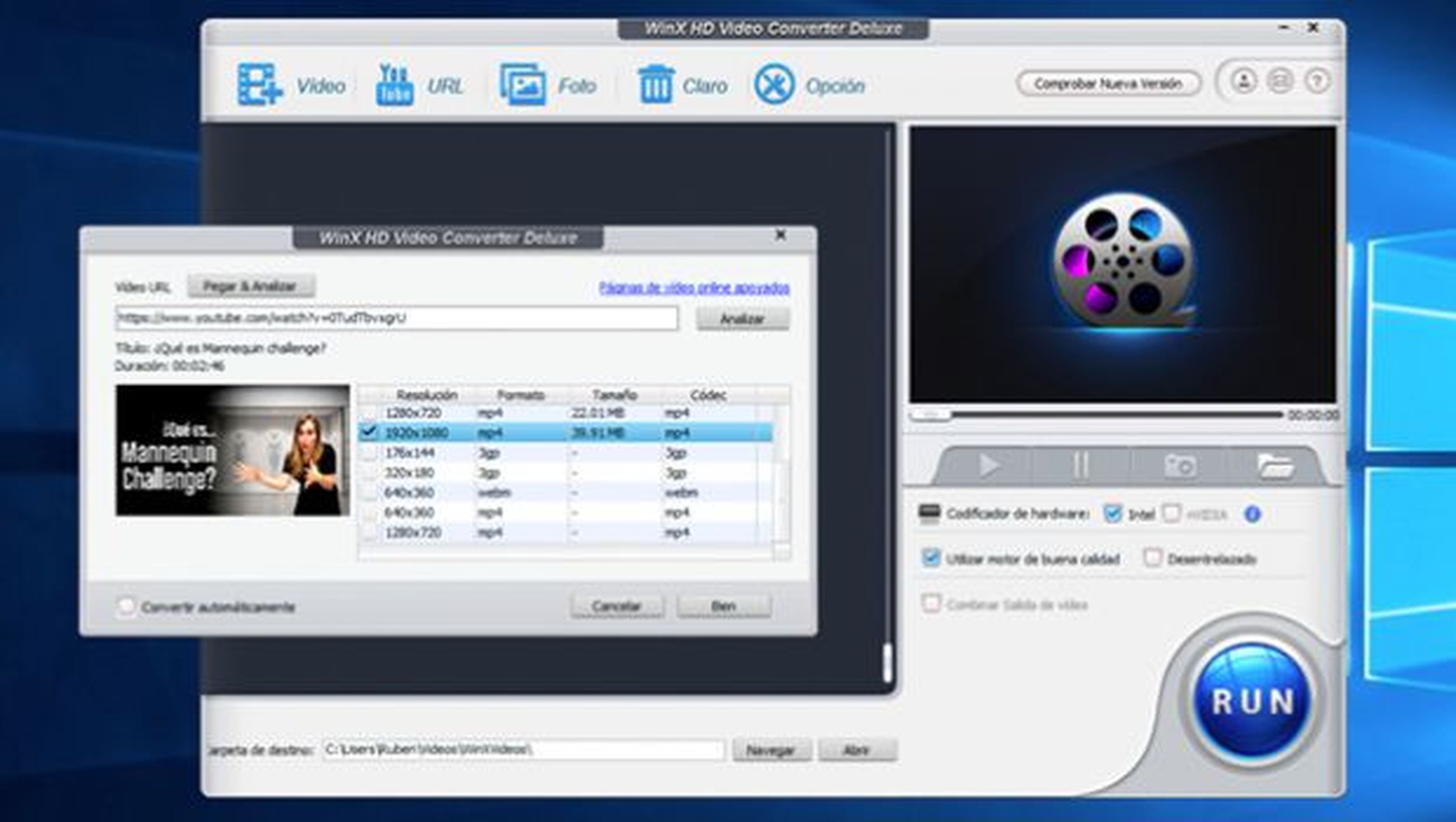This screenshot has height=822, width=1456.
Task: Select the webm format cell
Action: pos(494,493)
